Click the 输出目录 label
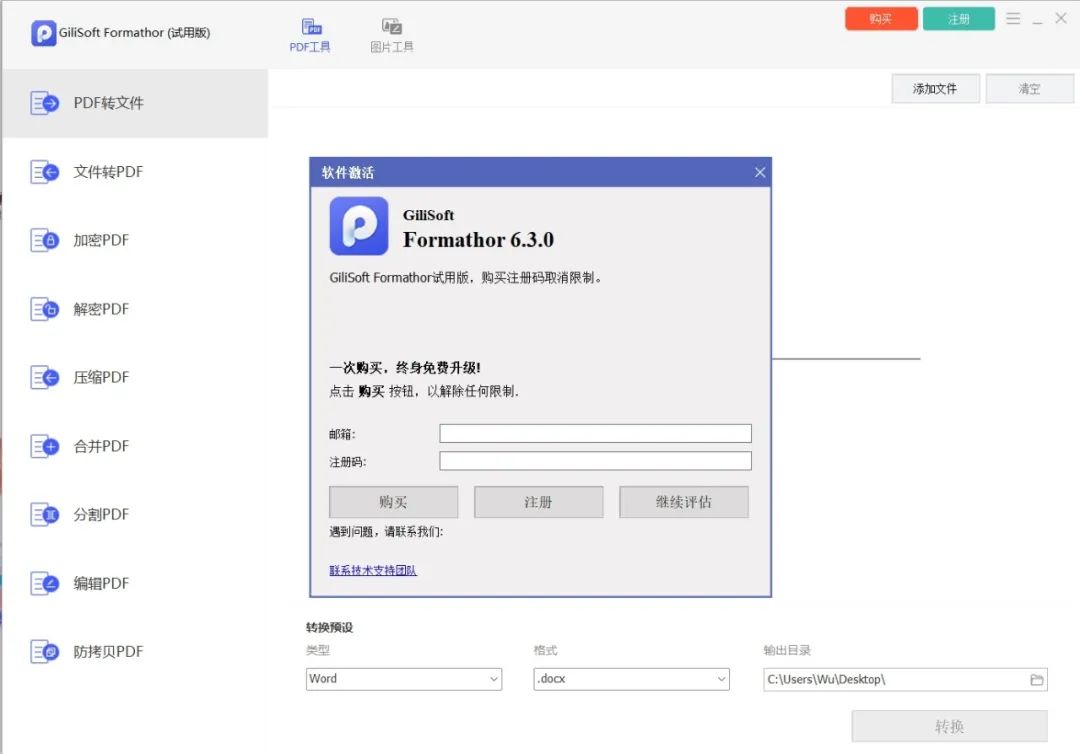Viewport: 1080px width, 754px height. pos(787,650)
